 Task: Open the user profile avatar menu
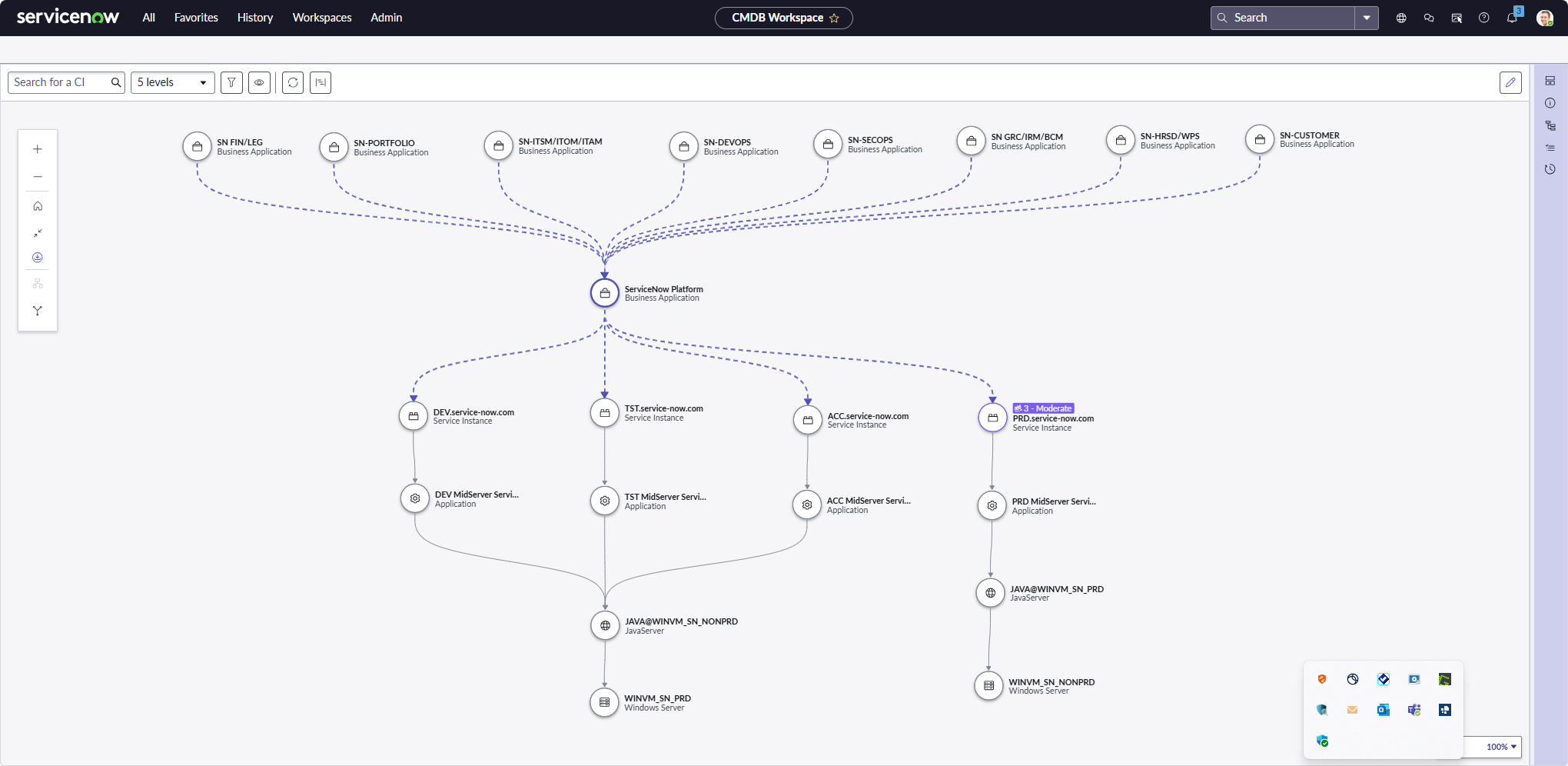click(x=1545, y=18)
